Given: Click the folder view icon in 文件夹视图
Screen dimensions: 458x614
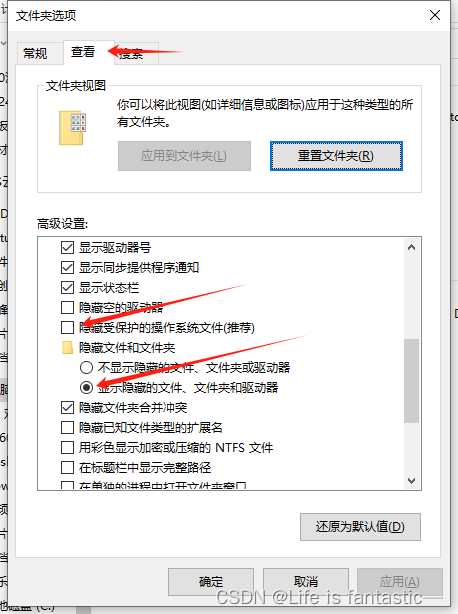Looking at the screenshot, I should (72, 128).
